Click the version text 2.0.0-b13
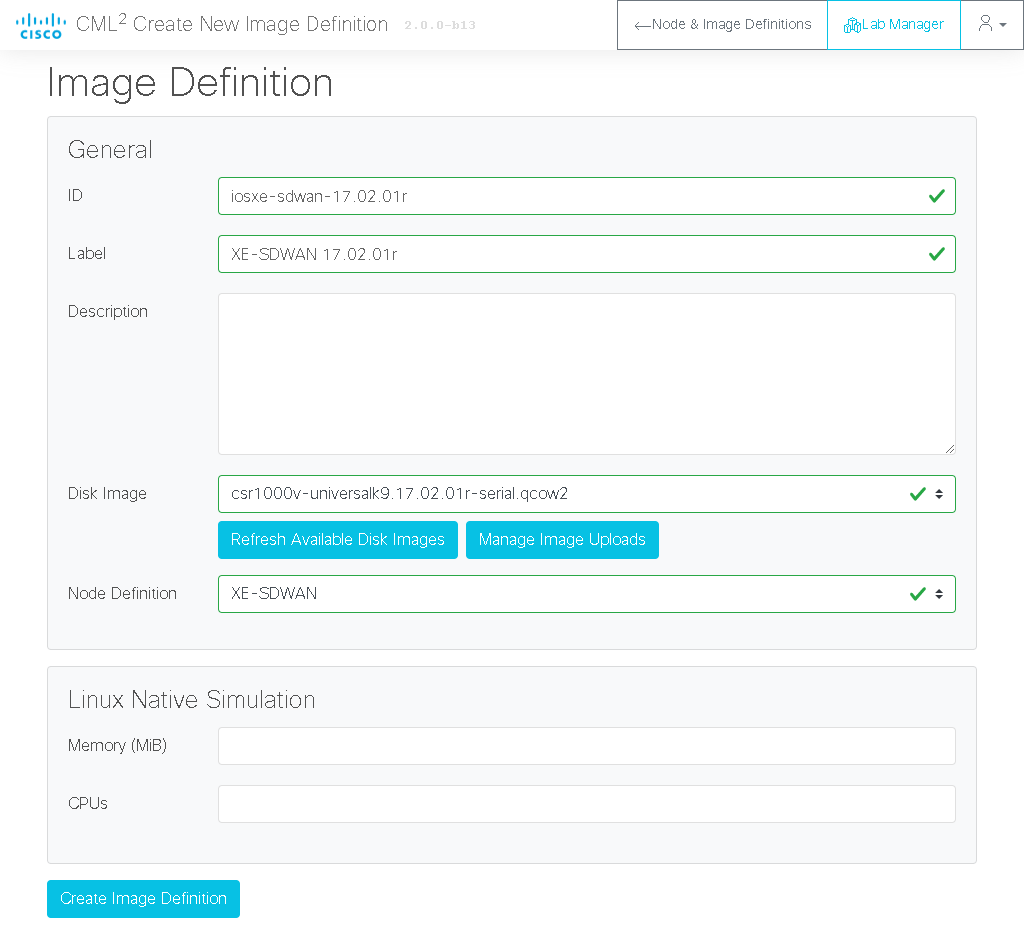The image size is (1024, 934). (x=440, y=25)
